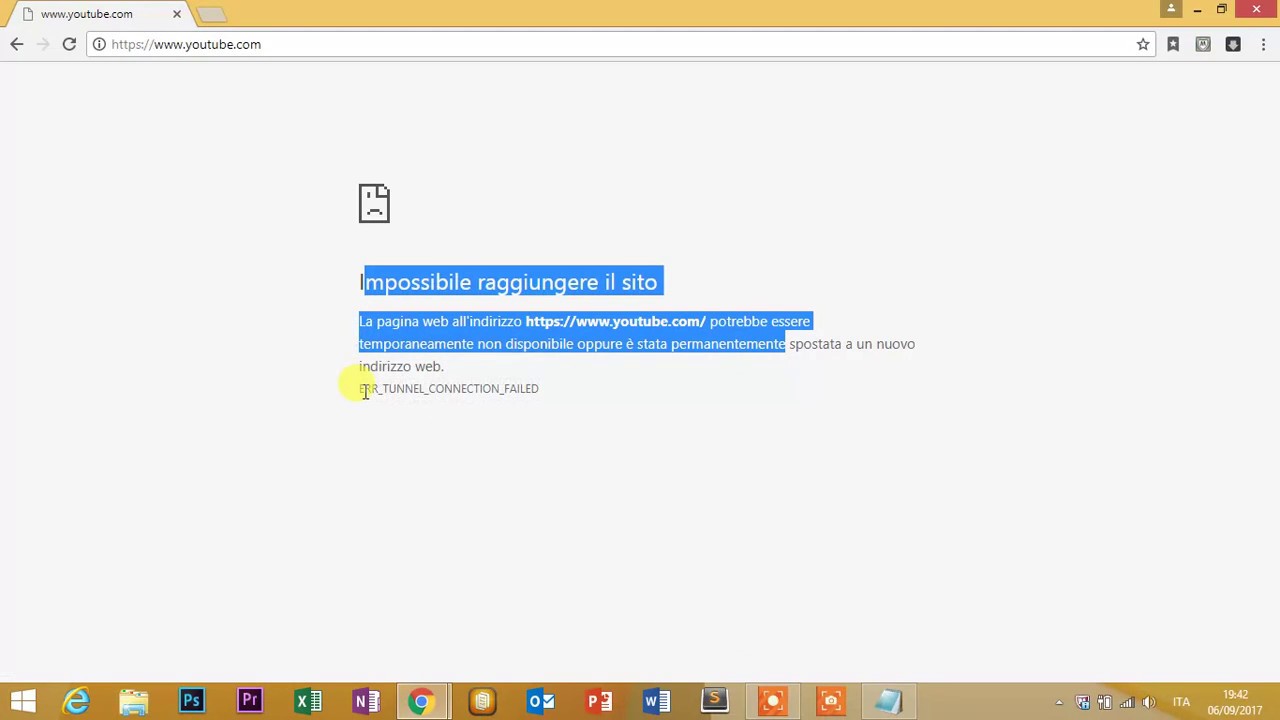
Task: Open Outlook from the taskbar
Action: [x=540, y=701]
